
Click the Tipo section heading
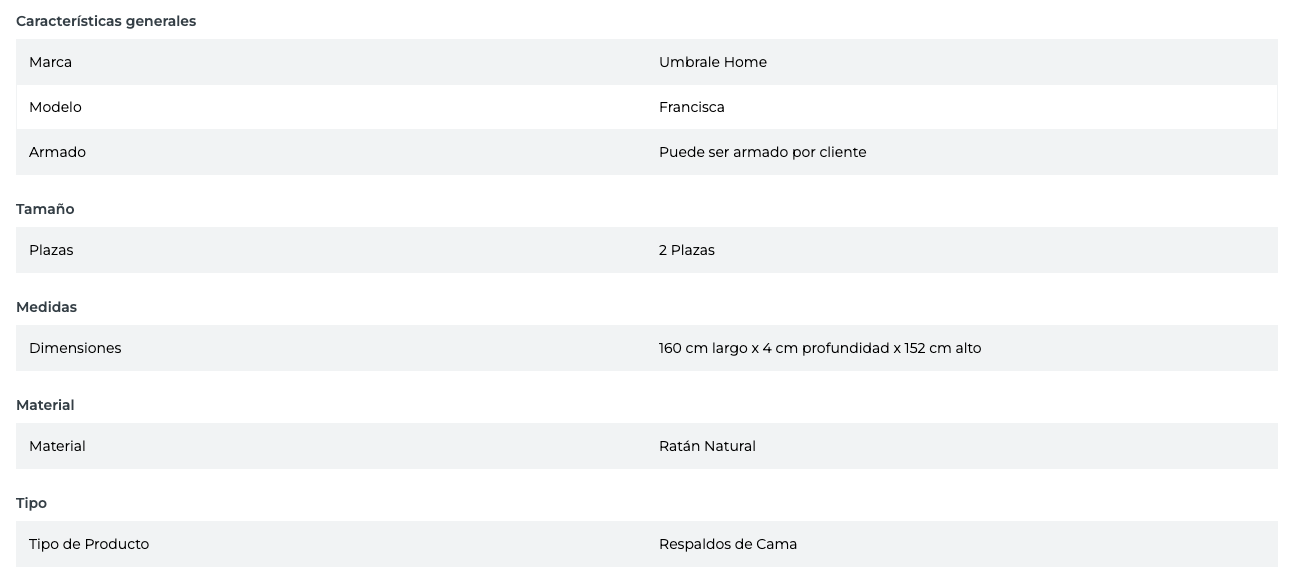pyautogui.click(x=31, y=503)
